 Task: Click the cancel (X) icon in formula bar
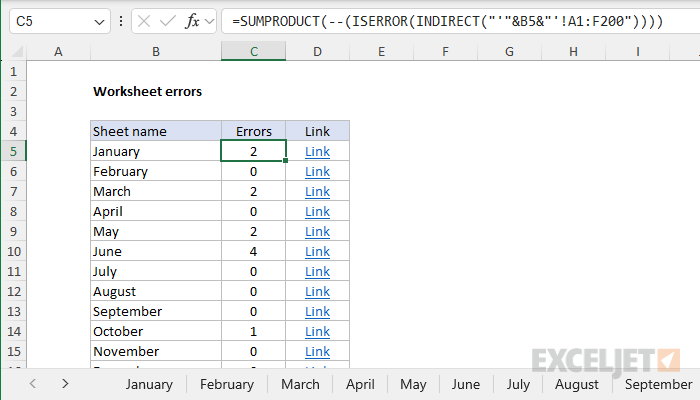(144, 21)
